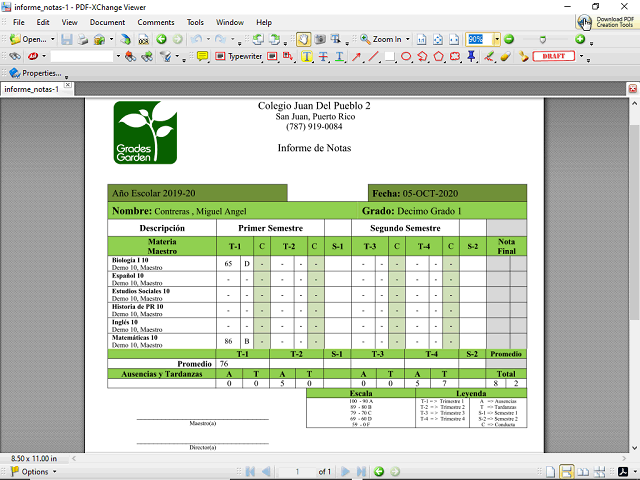Expand the zoom percentage combo box
Viewport: 640px width, 480px height.
[496, 39]
